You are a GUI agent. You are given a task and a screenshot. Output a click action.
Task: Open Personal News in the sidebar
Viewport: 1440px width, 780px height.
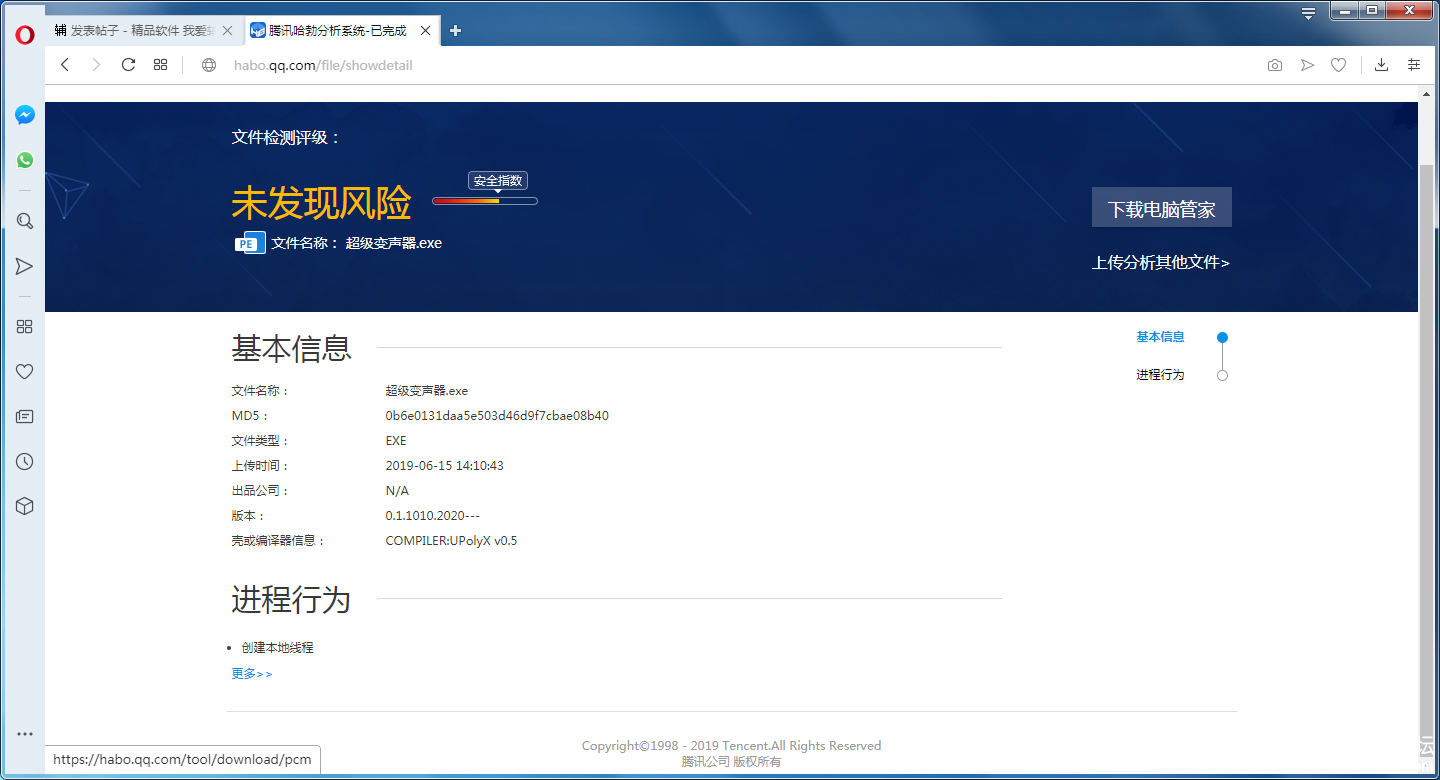point(25,417)
